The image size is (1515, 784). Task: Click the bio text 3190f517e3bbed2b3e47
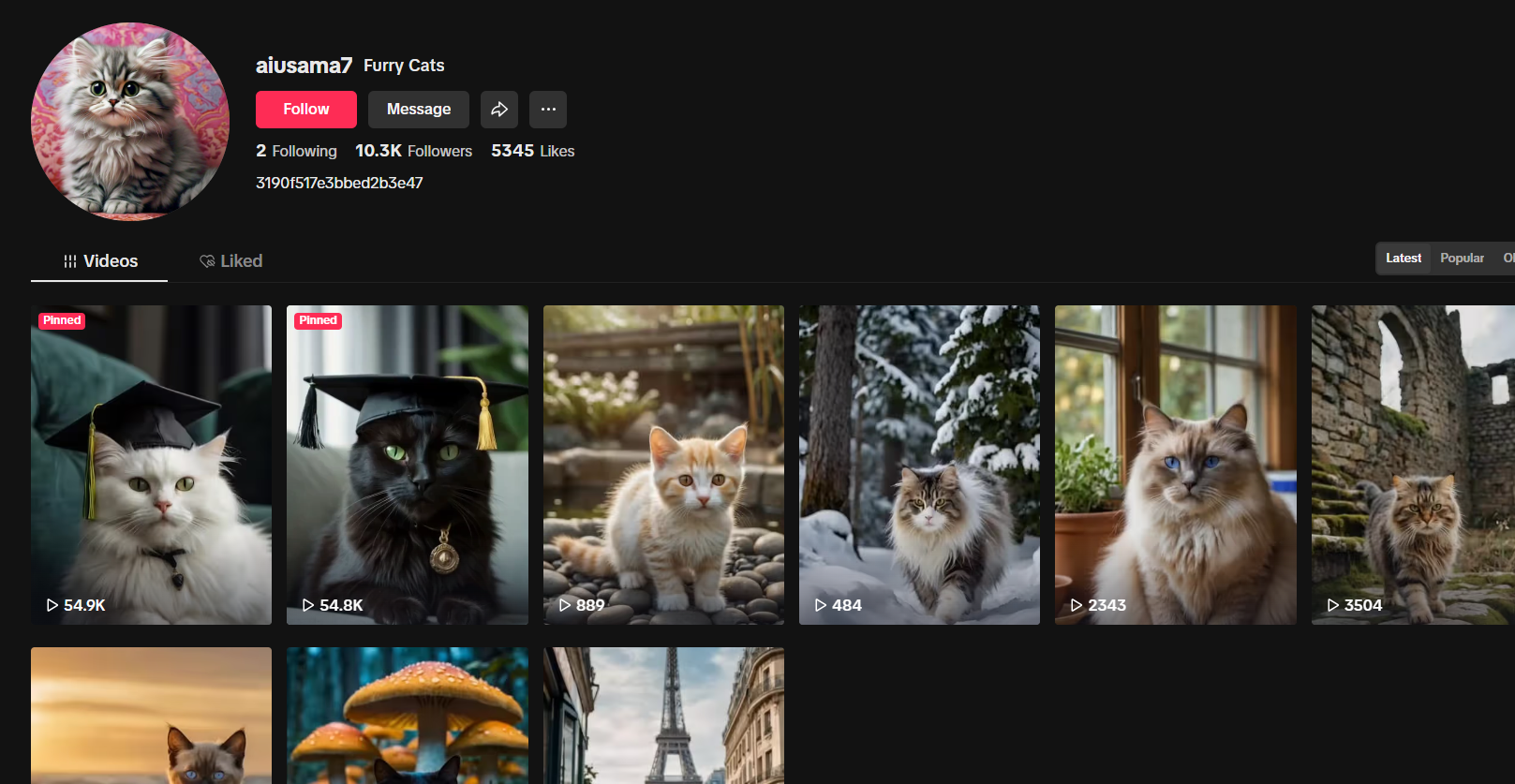coord(339,183)
